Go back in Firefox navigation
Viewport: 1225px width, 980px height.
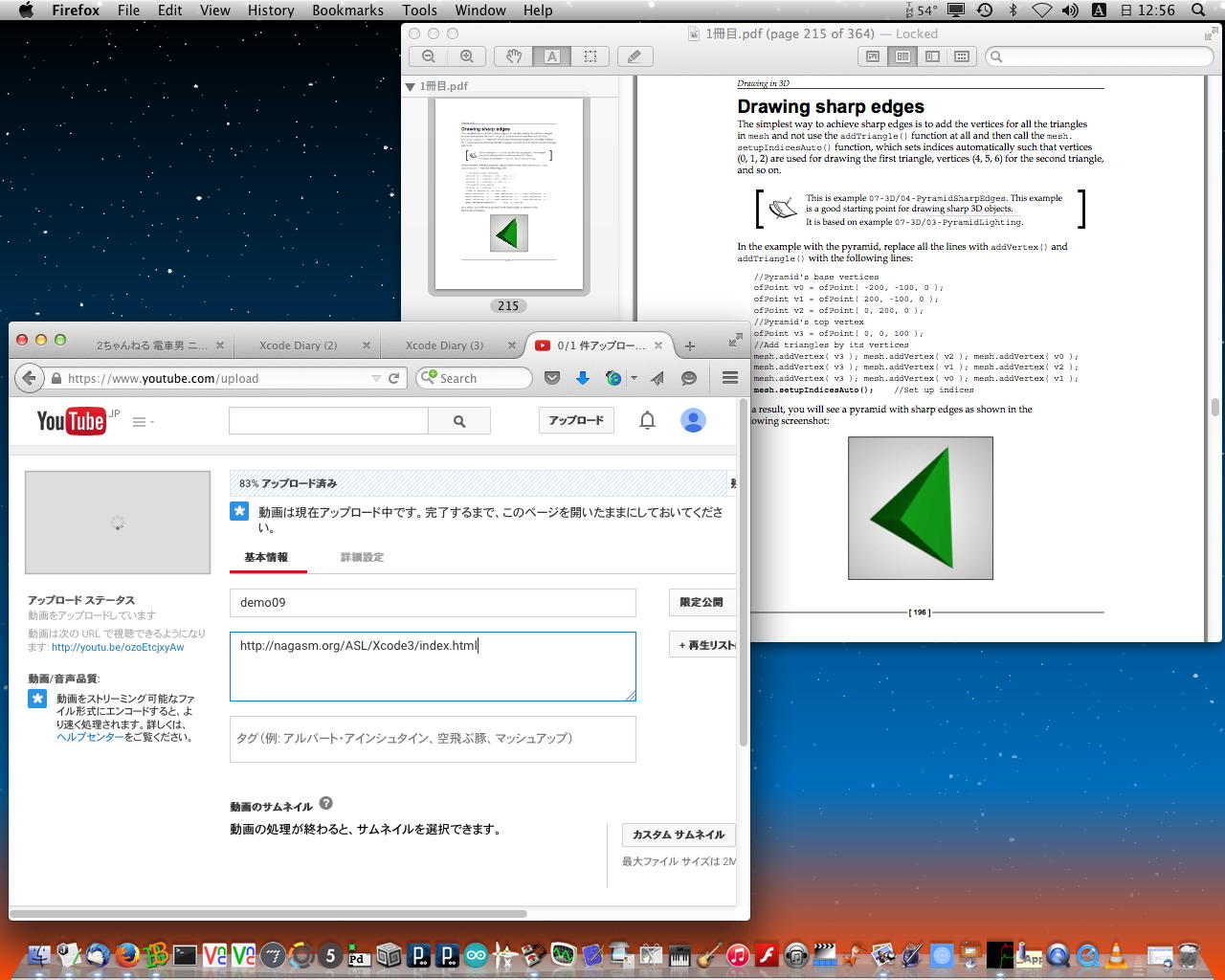click(29, 378)
